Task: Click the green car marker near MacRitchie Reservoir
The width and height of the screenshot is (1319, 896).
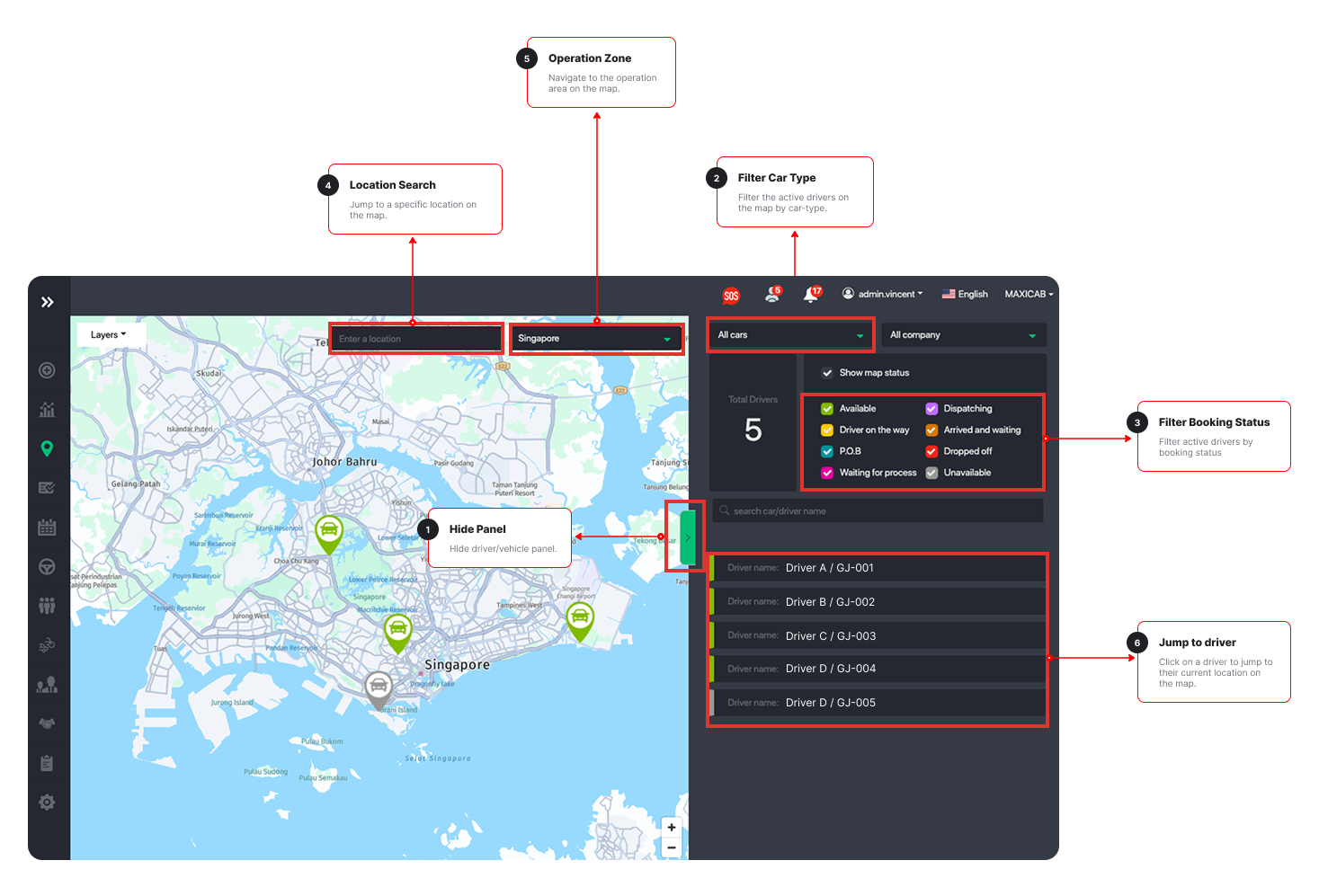Action: pyautogui.click(x=398, y=633)
